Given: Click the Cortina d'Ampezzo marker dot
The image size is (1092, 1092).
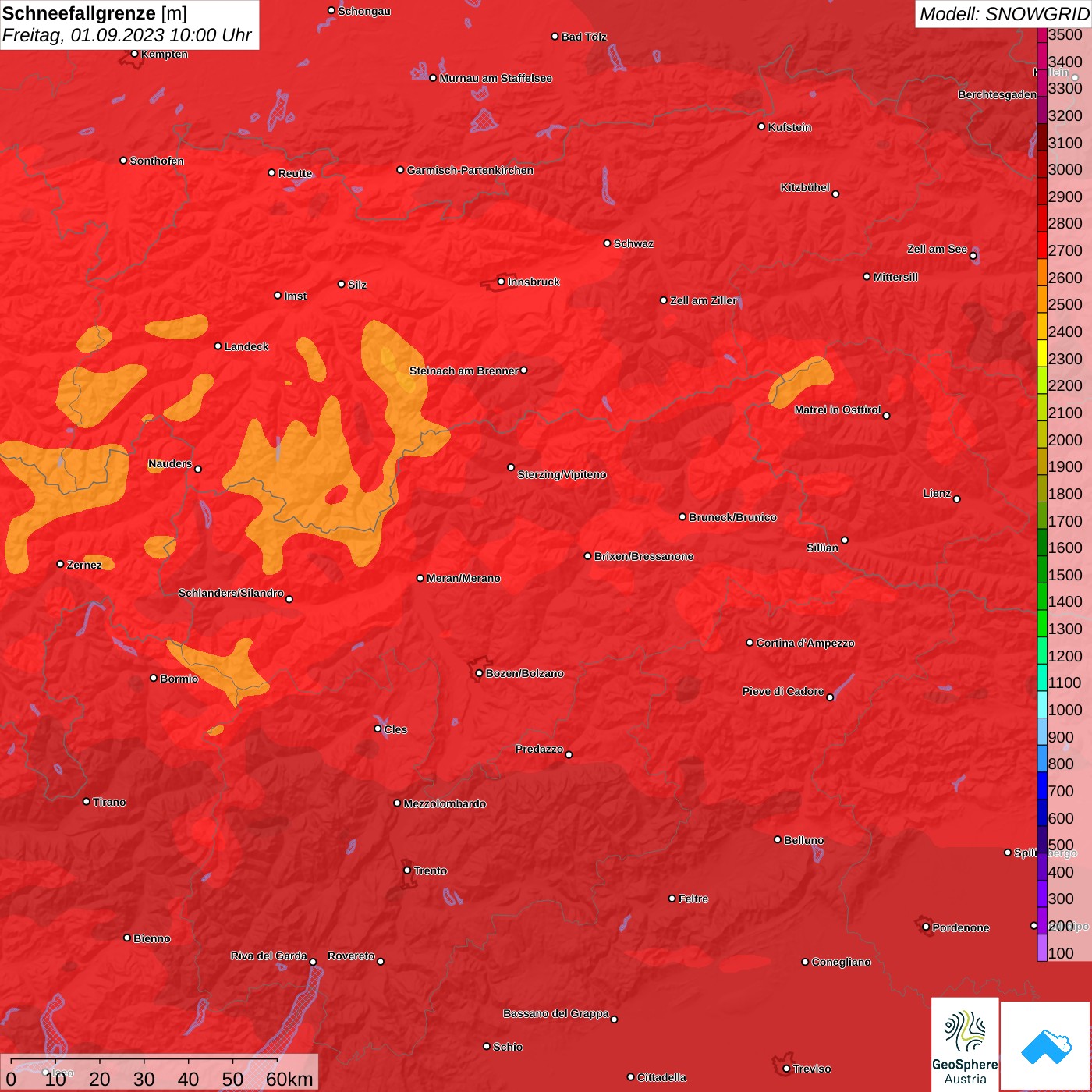Looking at the screenshot, I should pos(750,643).
